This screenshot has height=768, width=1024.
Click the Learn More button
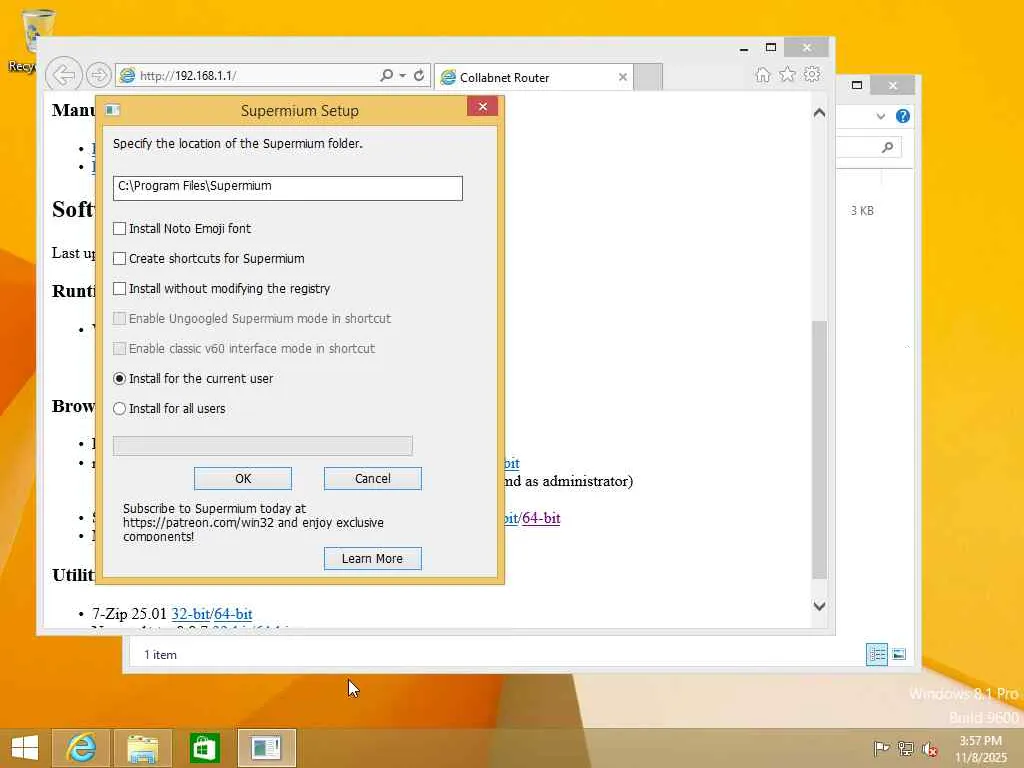373,559
